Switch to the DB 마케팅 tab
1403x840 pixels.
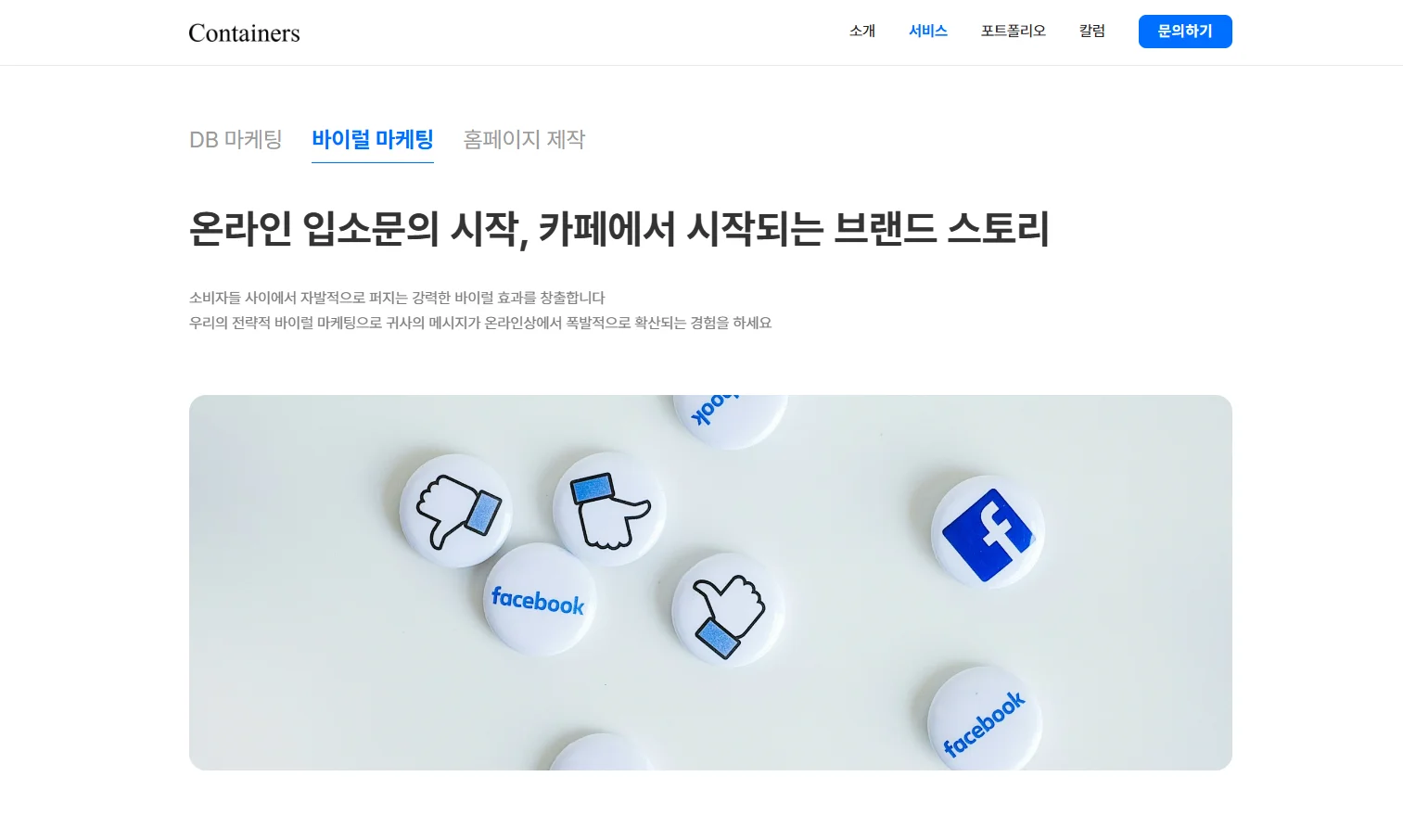[x=236, y=140]
